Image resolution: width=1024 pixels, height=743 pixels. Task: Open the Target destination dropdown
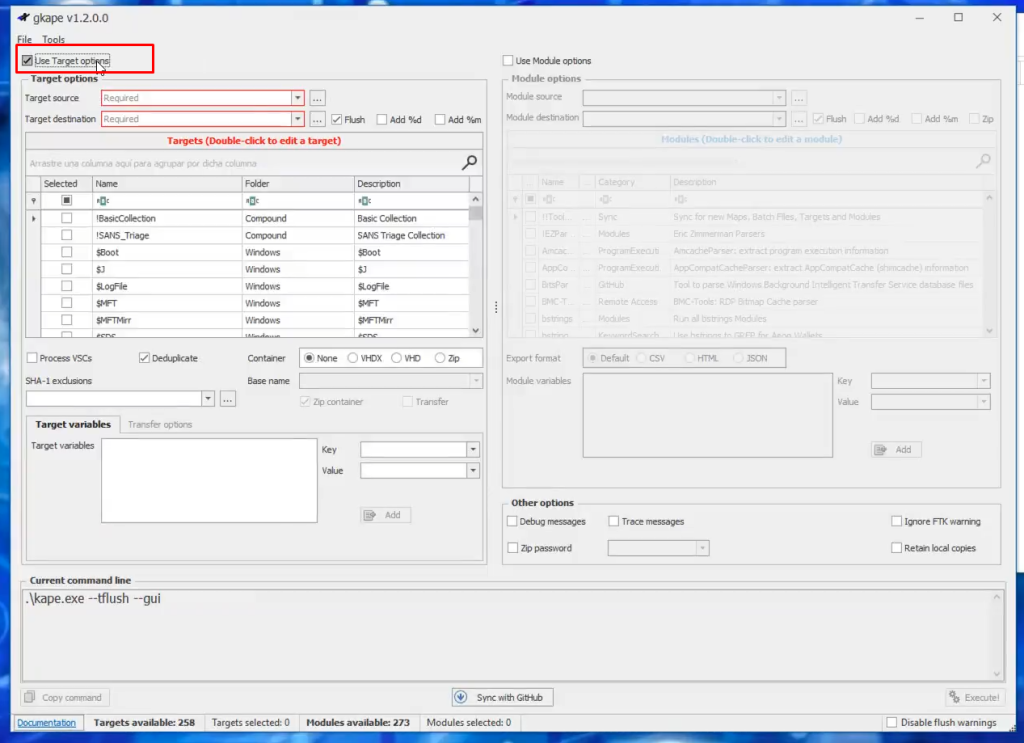tap(298, 119)
